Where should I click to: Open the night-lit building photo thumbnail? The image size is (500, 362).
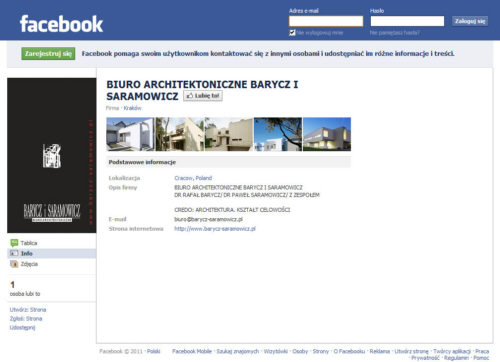point(327,134)
